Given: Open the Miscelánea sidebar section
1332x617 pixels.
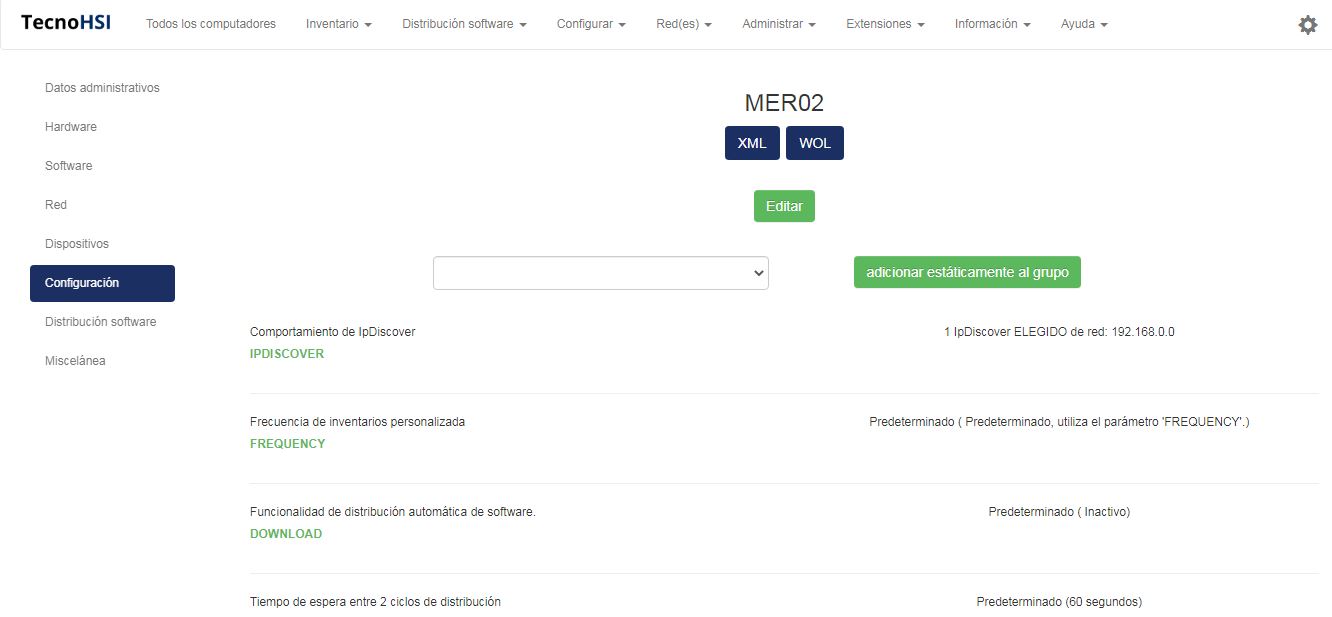Looking at the screenshot, I should tap(75, 361).
